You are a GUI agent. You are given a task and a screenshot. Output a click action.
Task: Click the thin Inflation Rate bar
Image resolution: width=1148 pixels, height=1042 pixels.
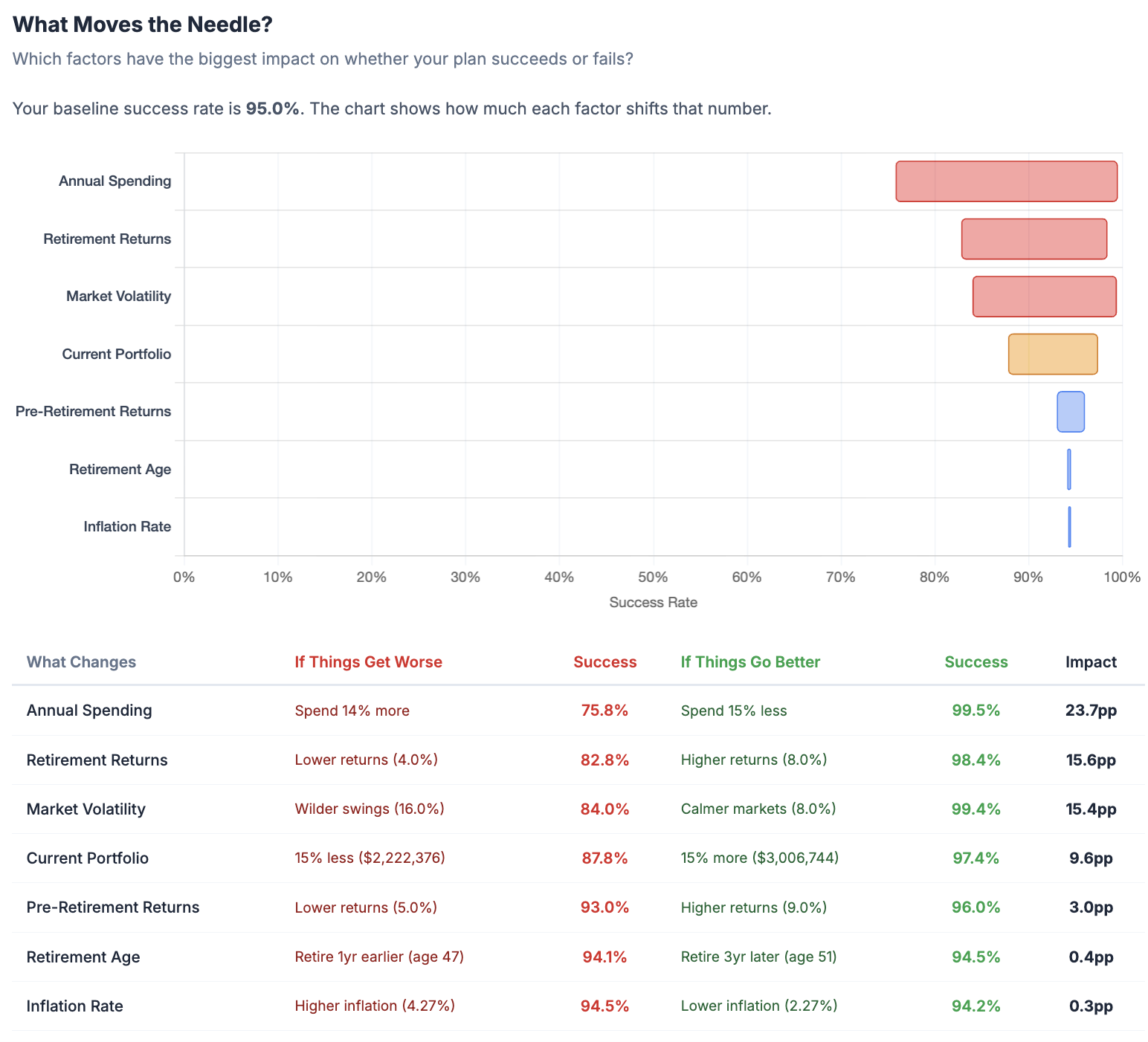pyautogui.click(x=1069, y=527)
